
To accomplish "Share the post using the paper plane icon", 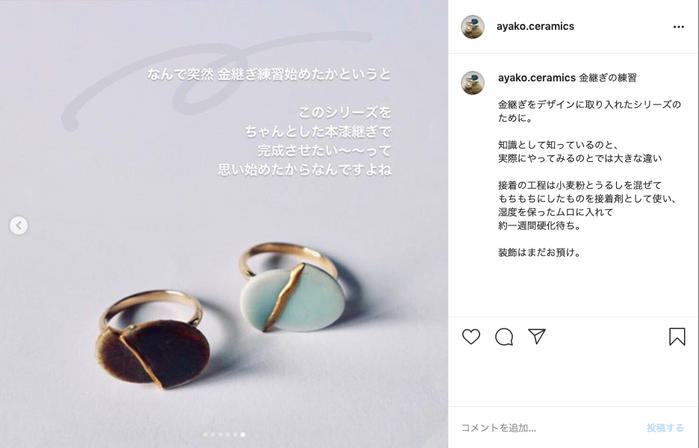I will tap(537, 337).
